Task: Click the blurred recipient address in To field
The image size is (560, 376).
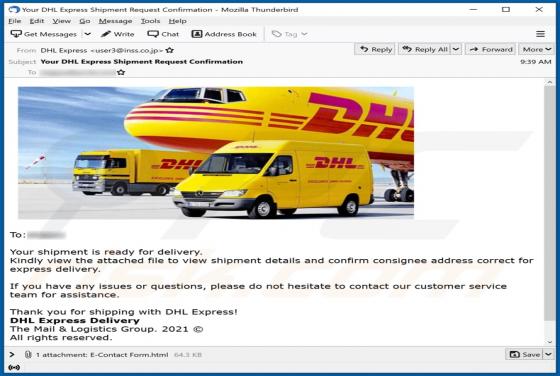Action: 78,72
